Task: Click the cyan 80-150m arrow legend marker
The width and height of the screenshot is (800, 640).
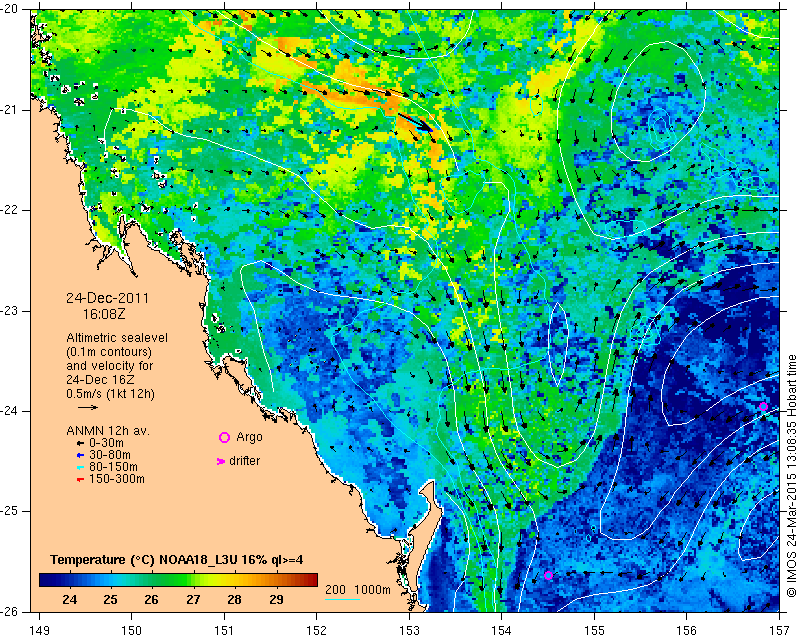Action: (80, 467)
